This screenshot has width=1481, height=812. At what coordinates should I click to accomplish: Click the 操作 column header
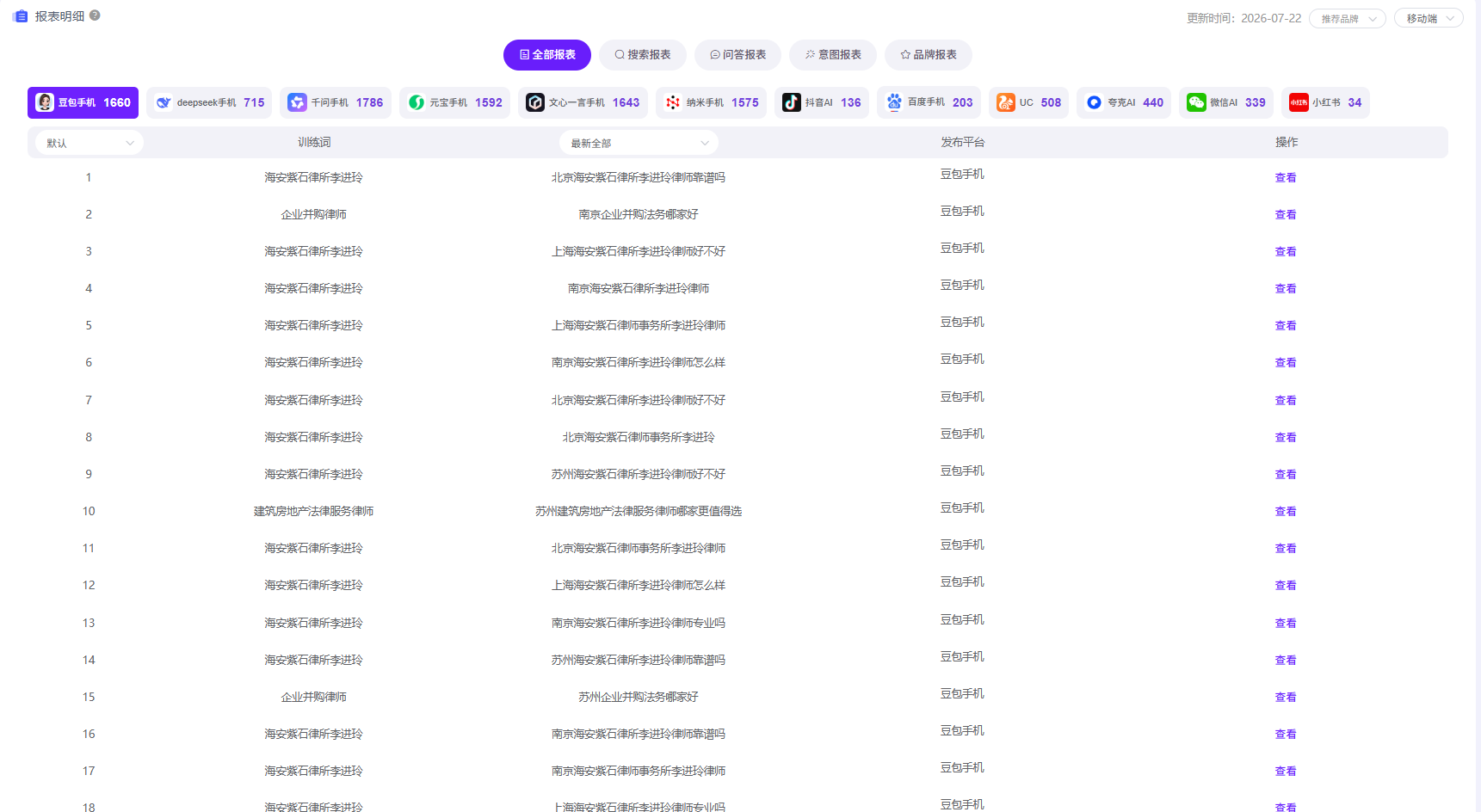click(1287, 142)
